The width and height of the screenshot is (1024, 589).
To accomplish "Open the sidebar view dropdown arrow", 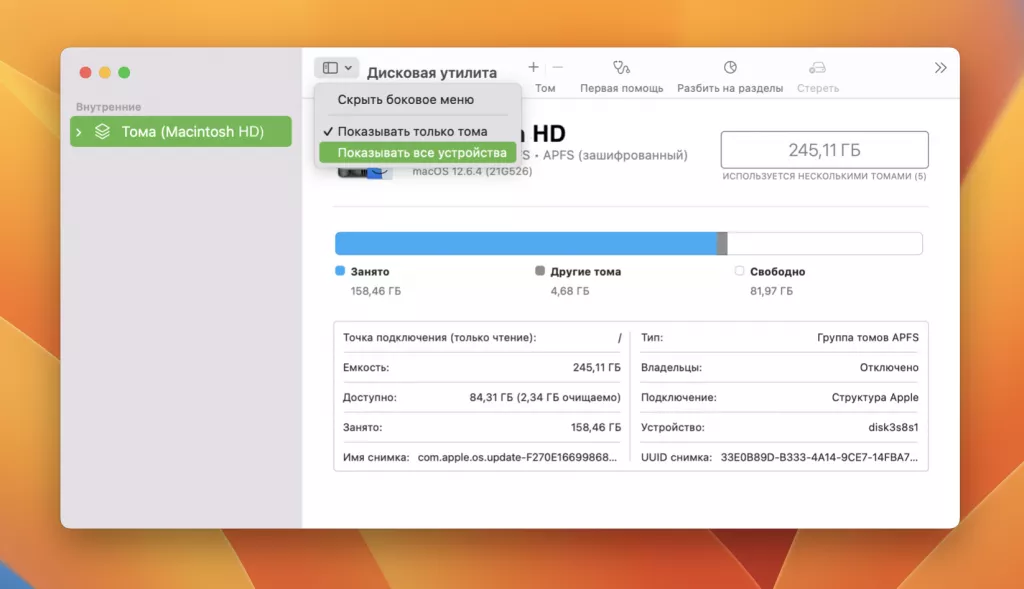I will (346, 66).
